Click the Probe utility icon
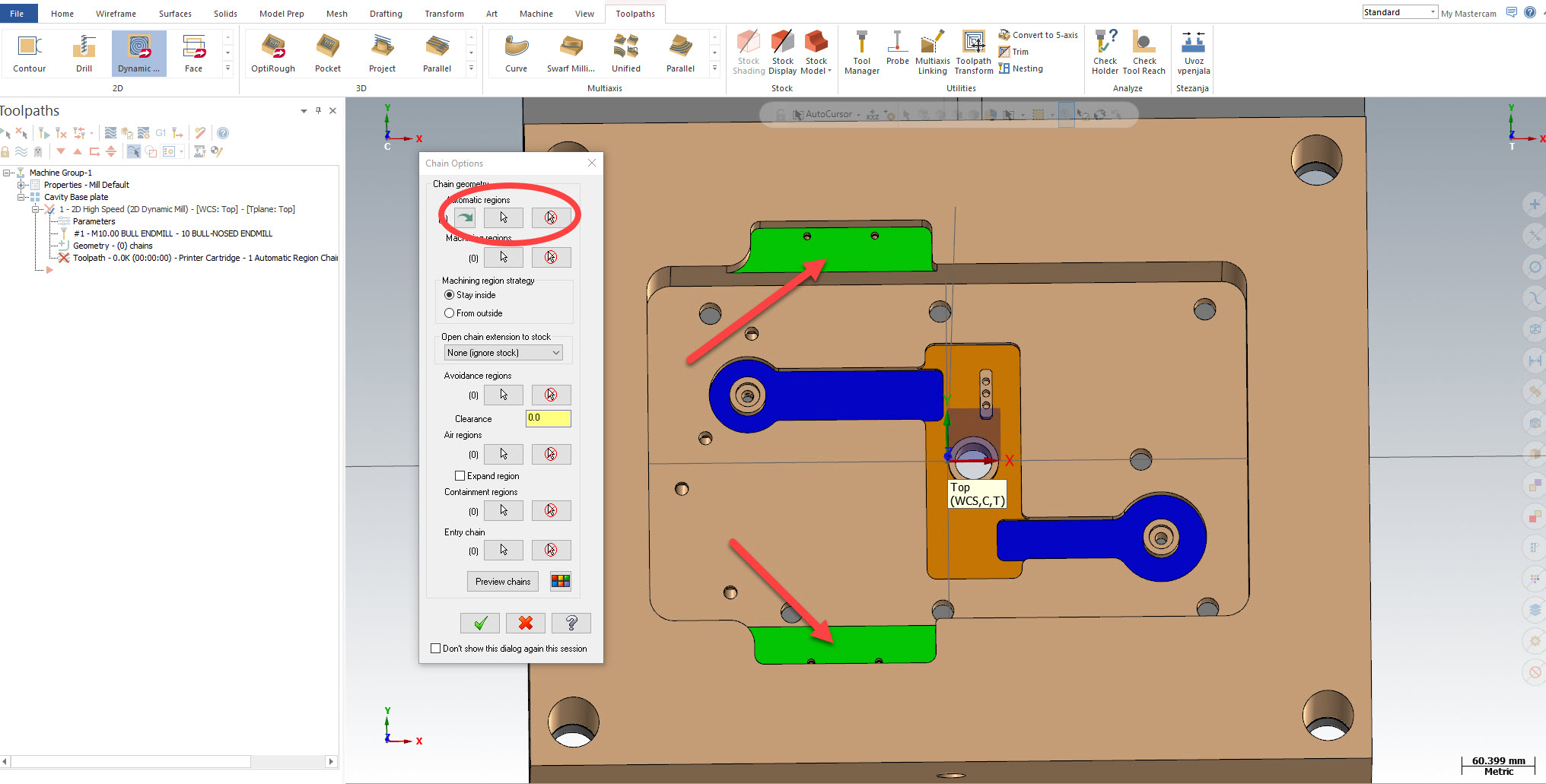The height and width of the screenshot is (784, 1546). click(897, 50)
